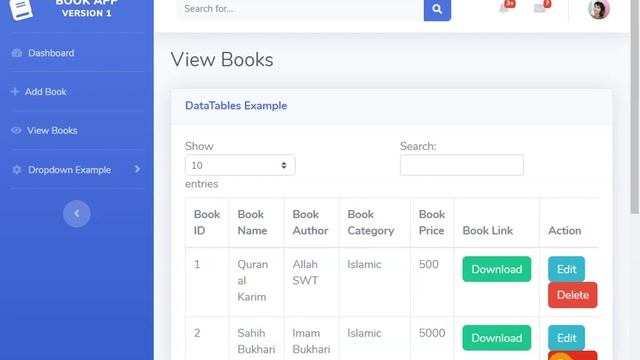
Task: Sort by the Book Category column header
Action: [374, 222]
